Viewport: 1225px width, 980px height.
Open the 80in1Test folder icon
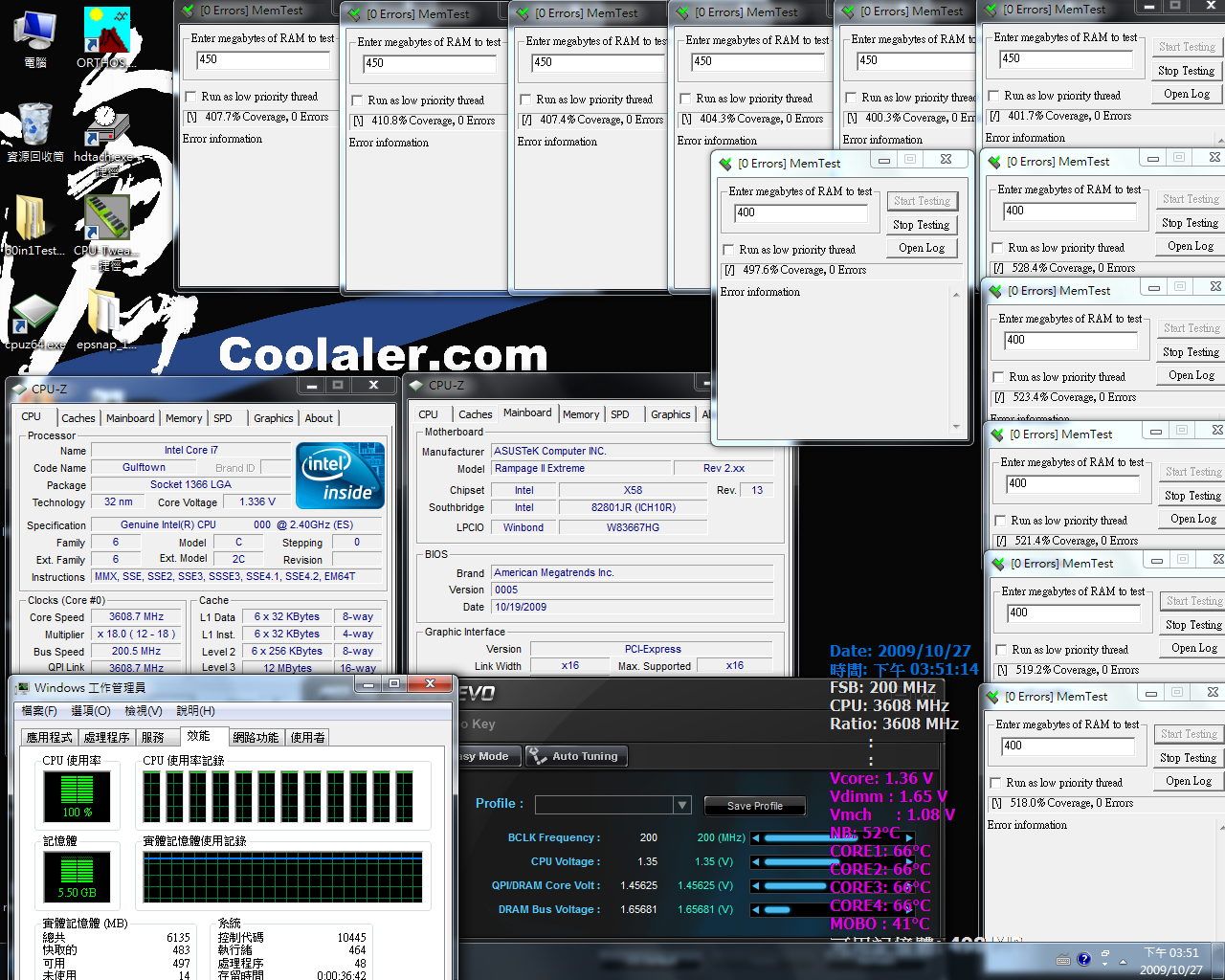tap(33, 226)
